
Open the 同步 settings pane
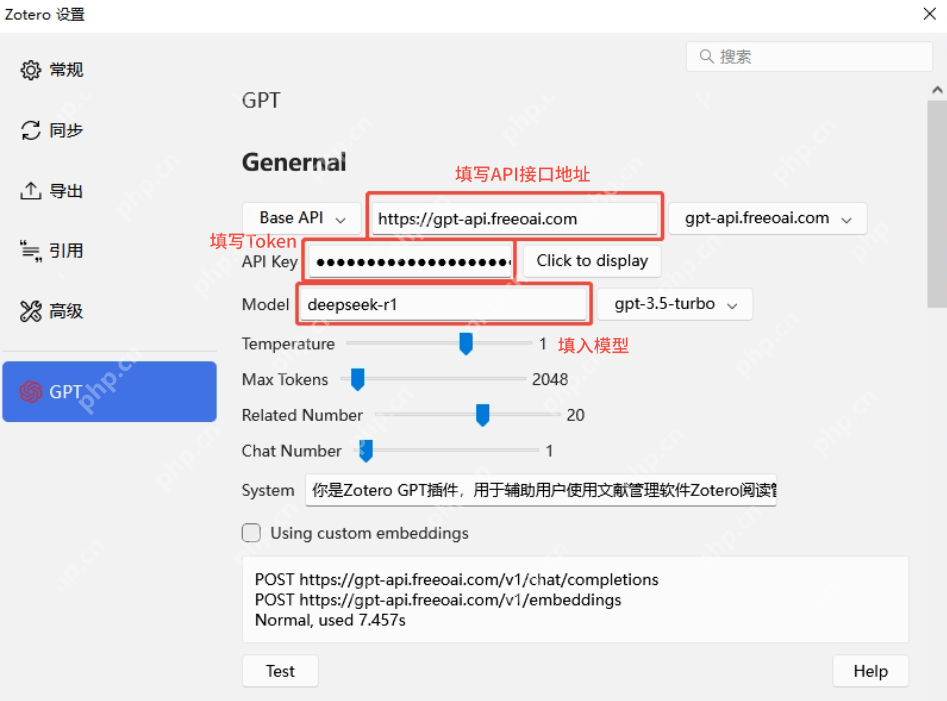109,130
